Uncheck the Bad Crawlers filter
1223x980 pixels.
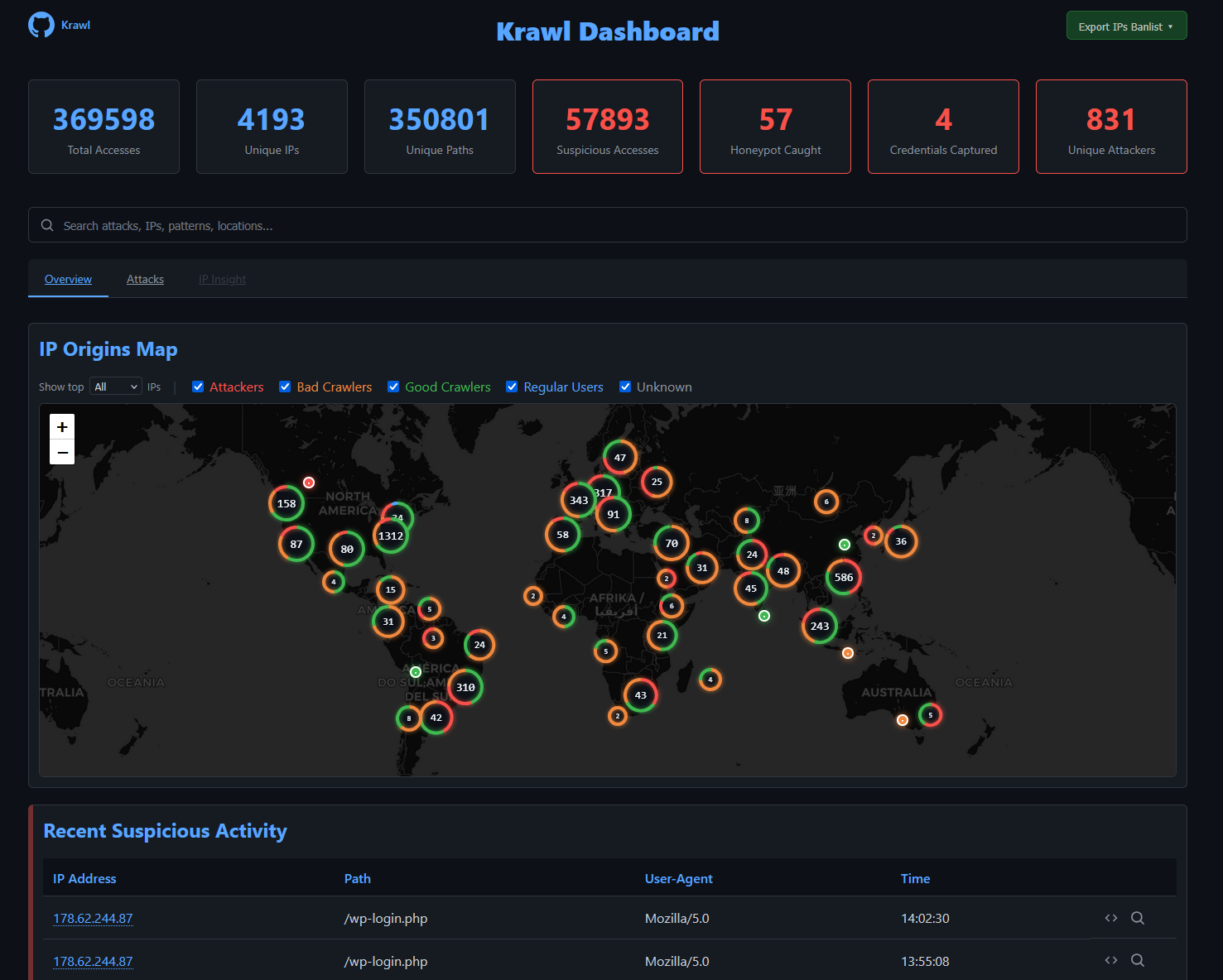tap(285, 387)
